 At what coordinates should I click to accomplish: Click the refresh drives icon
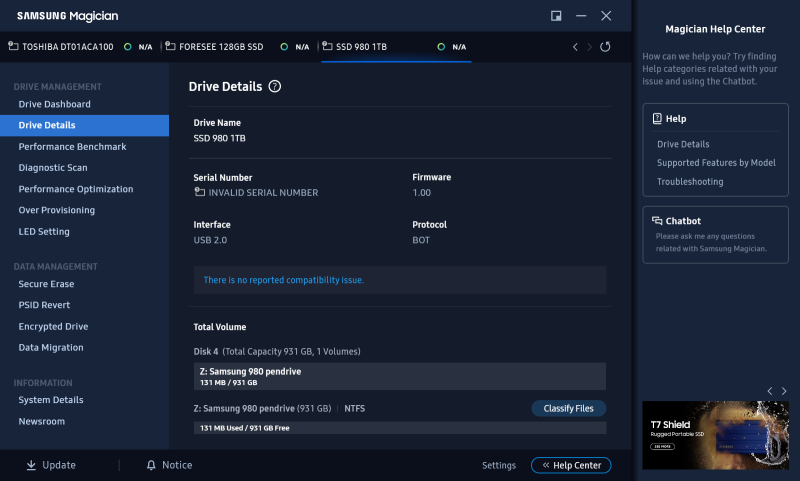(x=605, y=47)
